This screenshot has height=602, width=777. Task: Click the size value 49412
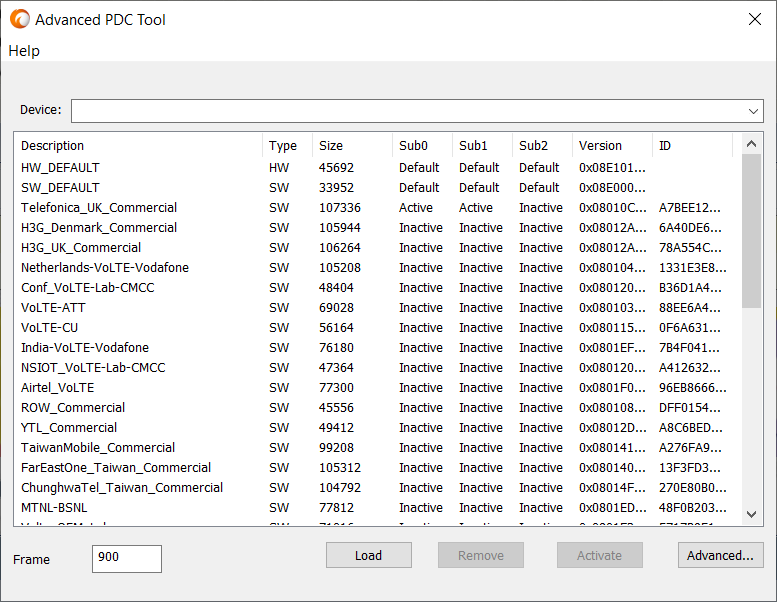click(336, 428)
